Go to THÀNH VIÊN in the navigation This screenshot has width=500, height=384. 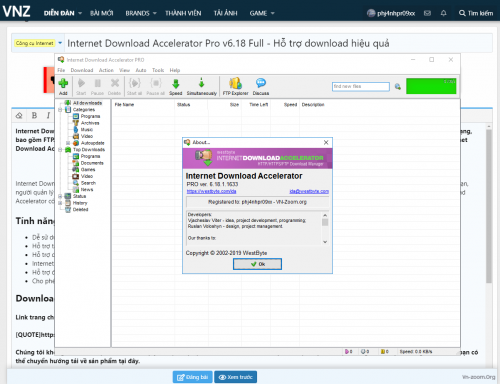coord(183,13)
